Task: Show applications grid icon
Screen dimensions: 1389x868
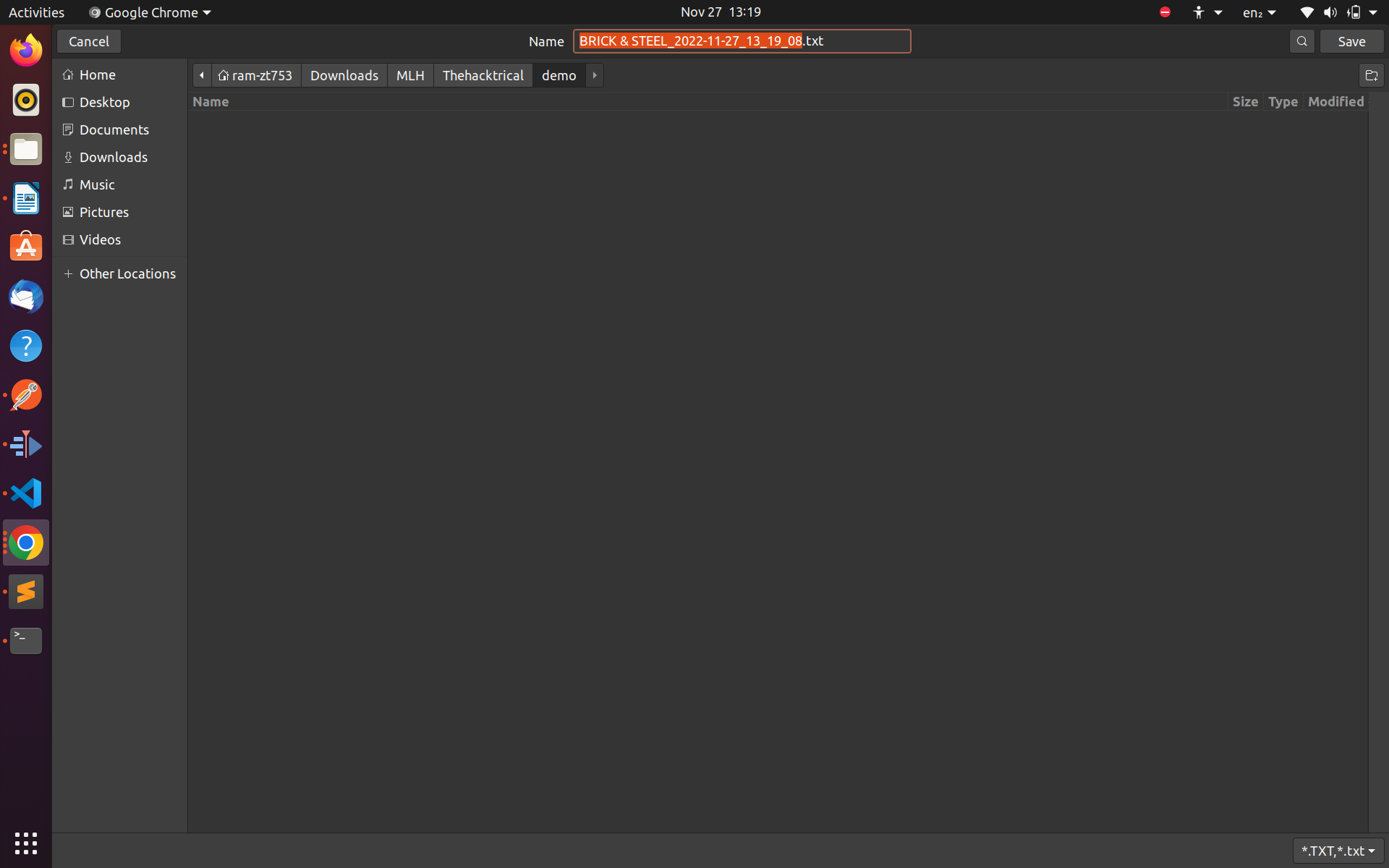Action: point(26,843)
